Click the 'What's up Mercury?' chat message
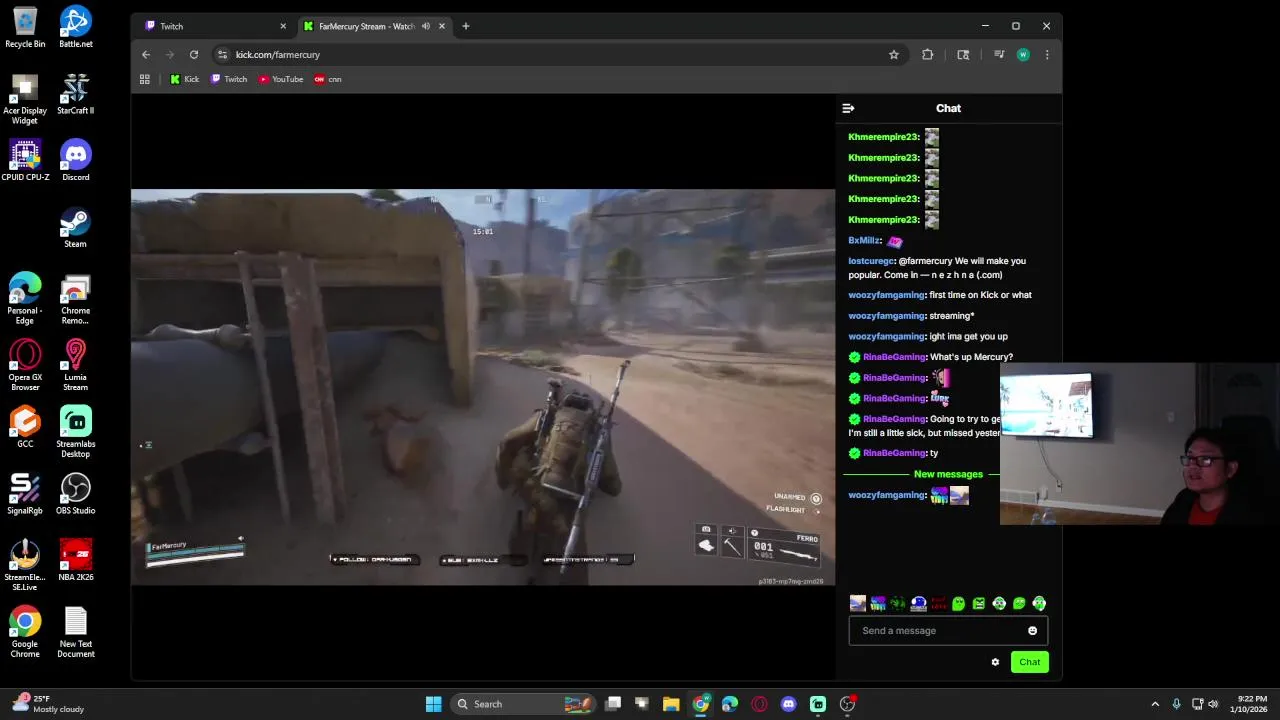Viewport: 1280px width, 720px height. point(971,357)
